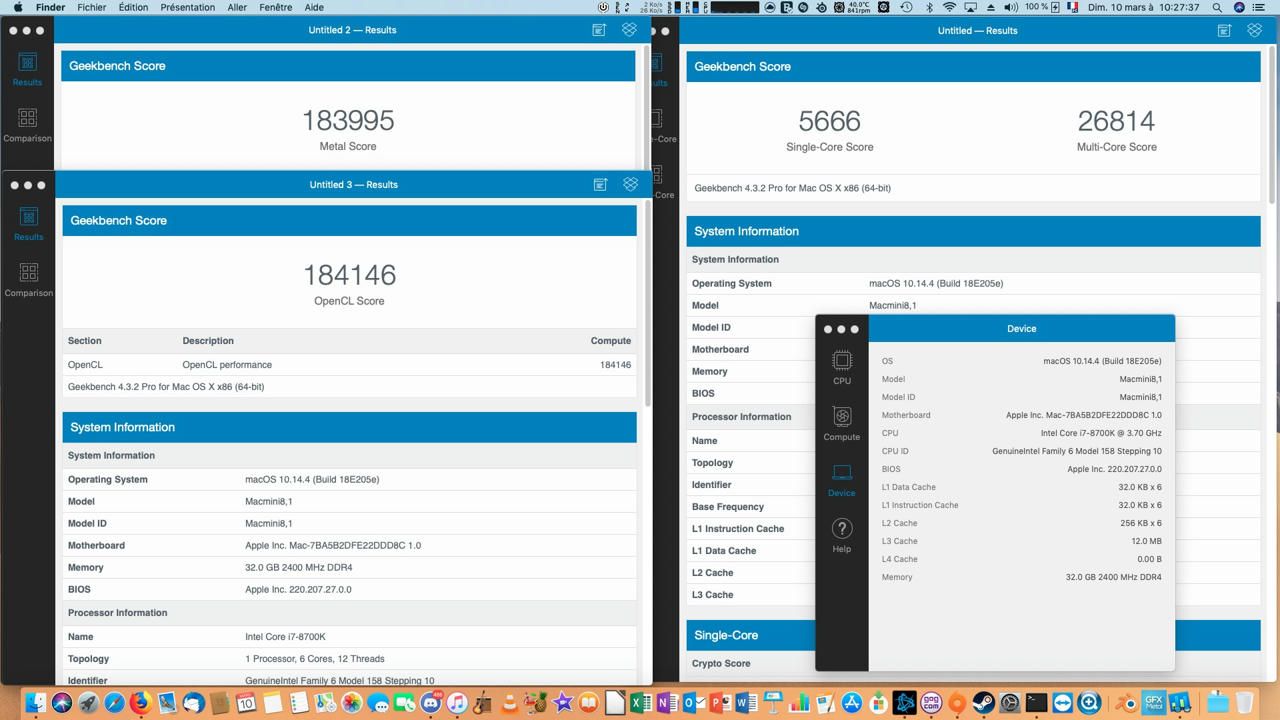This screenshot has width=1280, height=720.
Task: Open Safari from the Dock
Action: click(x=114, y=703)
